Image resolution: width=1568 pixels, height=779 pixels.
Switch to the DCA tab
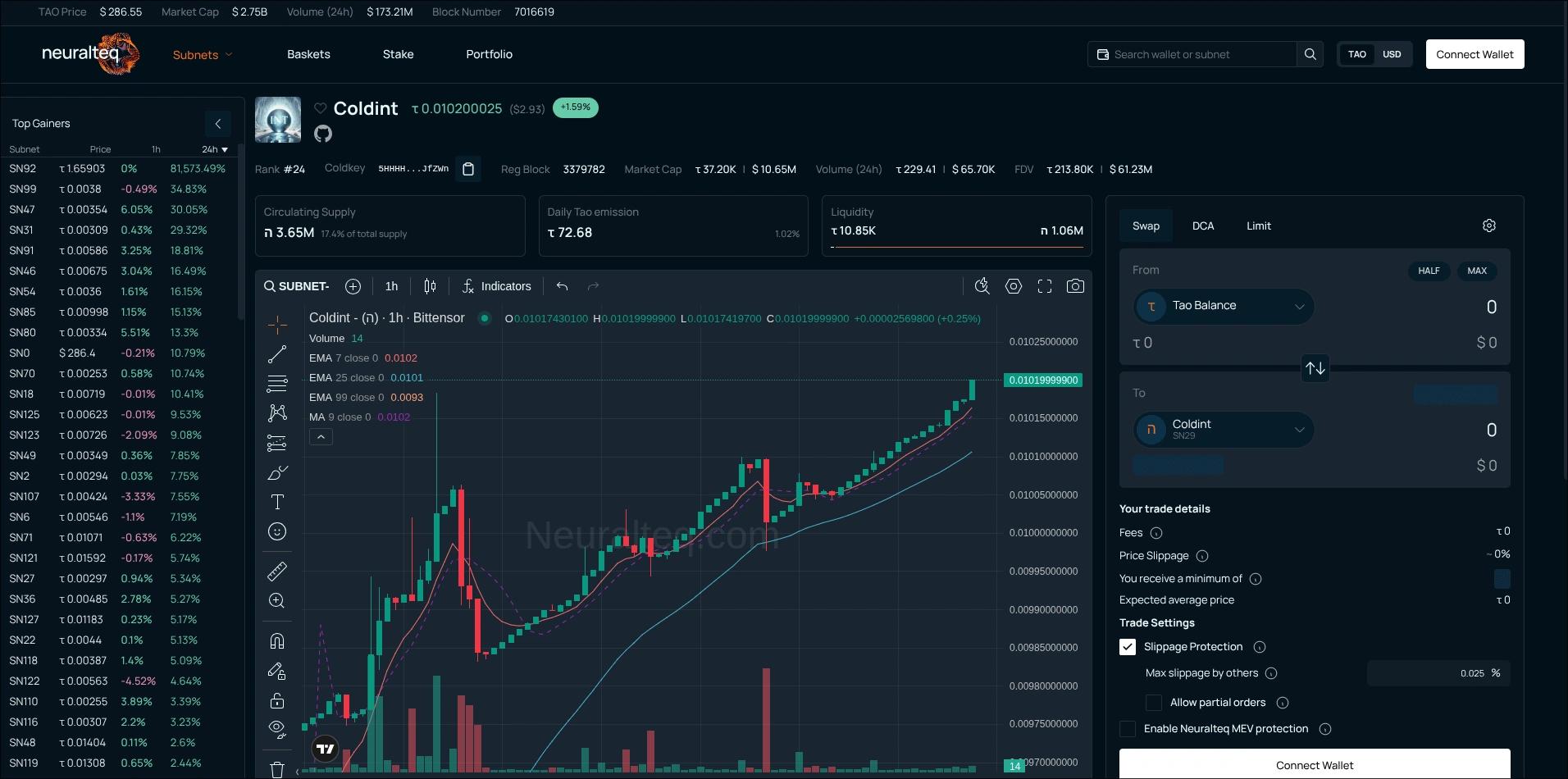click(1202, 225)
